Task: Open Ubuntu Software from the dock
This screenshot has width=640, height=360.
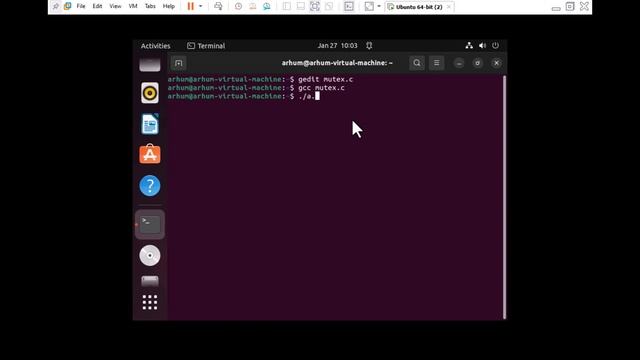Action: tap(150, 154)
